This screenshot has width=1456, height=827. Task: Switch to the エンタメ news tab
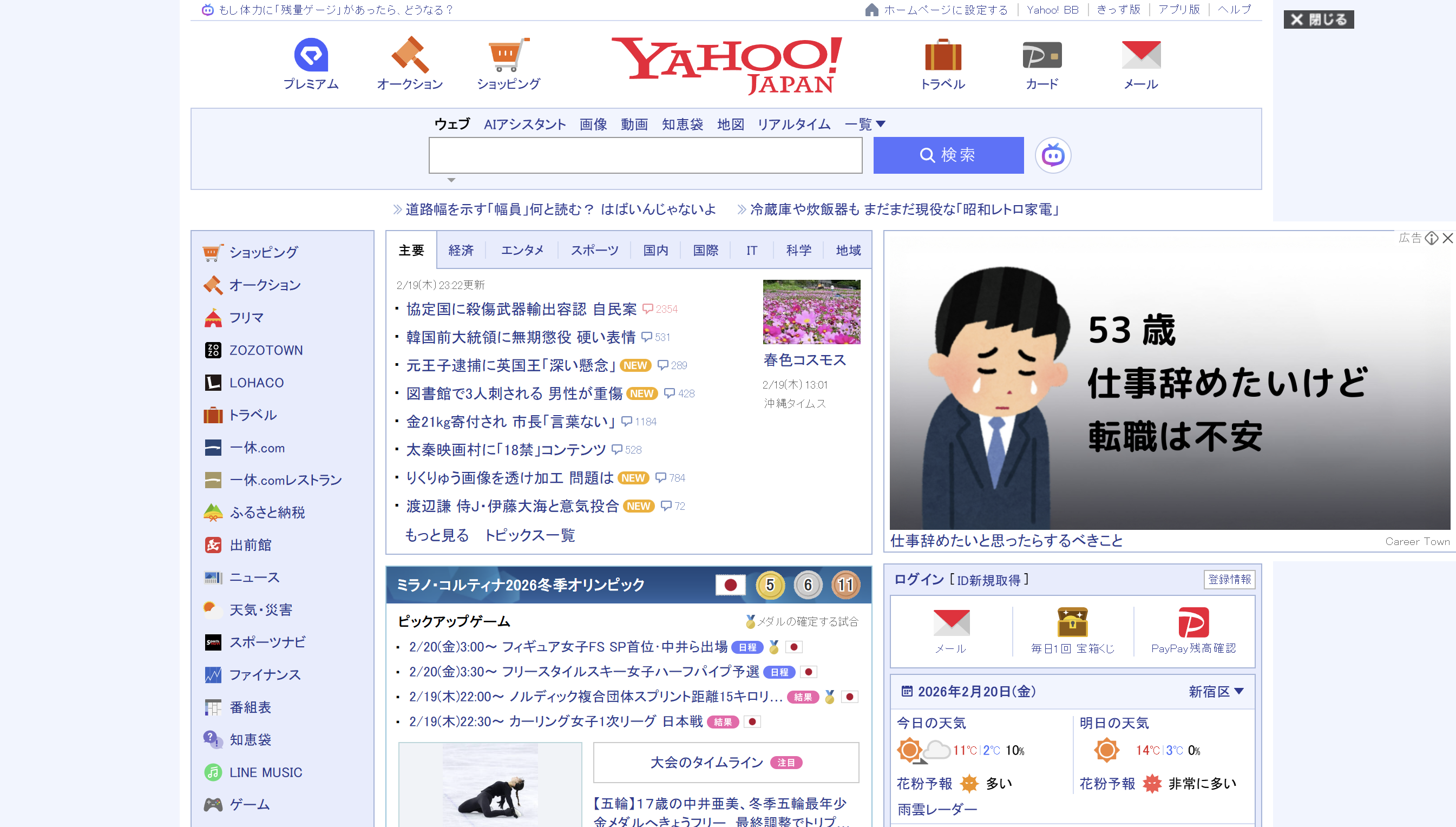[522, 250]
